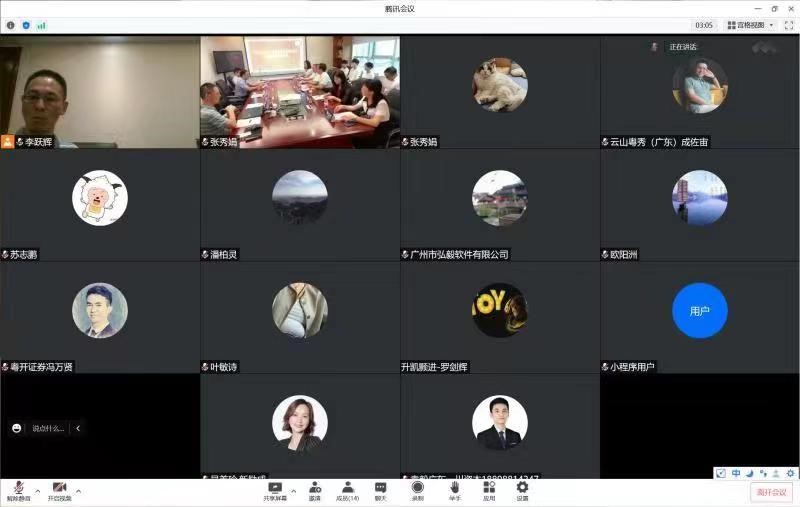Enter full screen using top-right icon
The width and height of the screenshot is (800, 507).
[789, 25]
